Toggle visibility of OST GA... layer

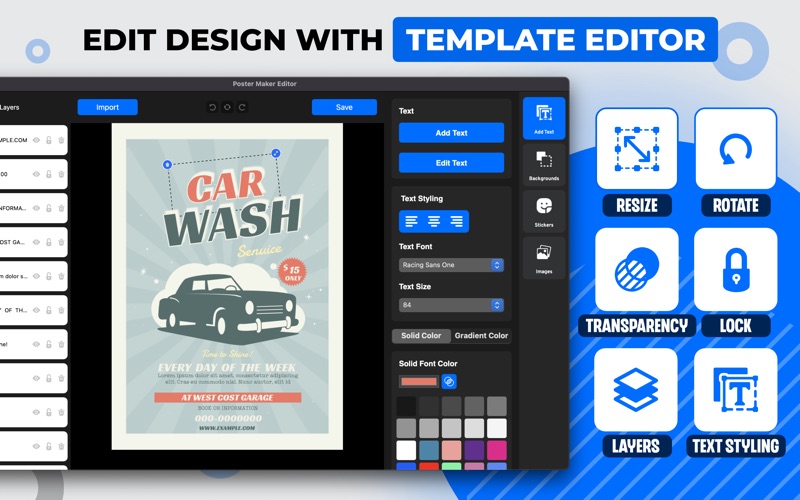36,242
